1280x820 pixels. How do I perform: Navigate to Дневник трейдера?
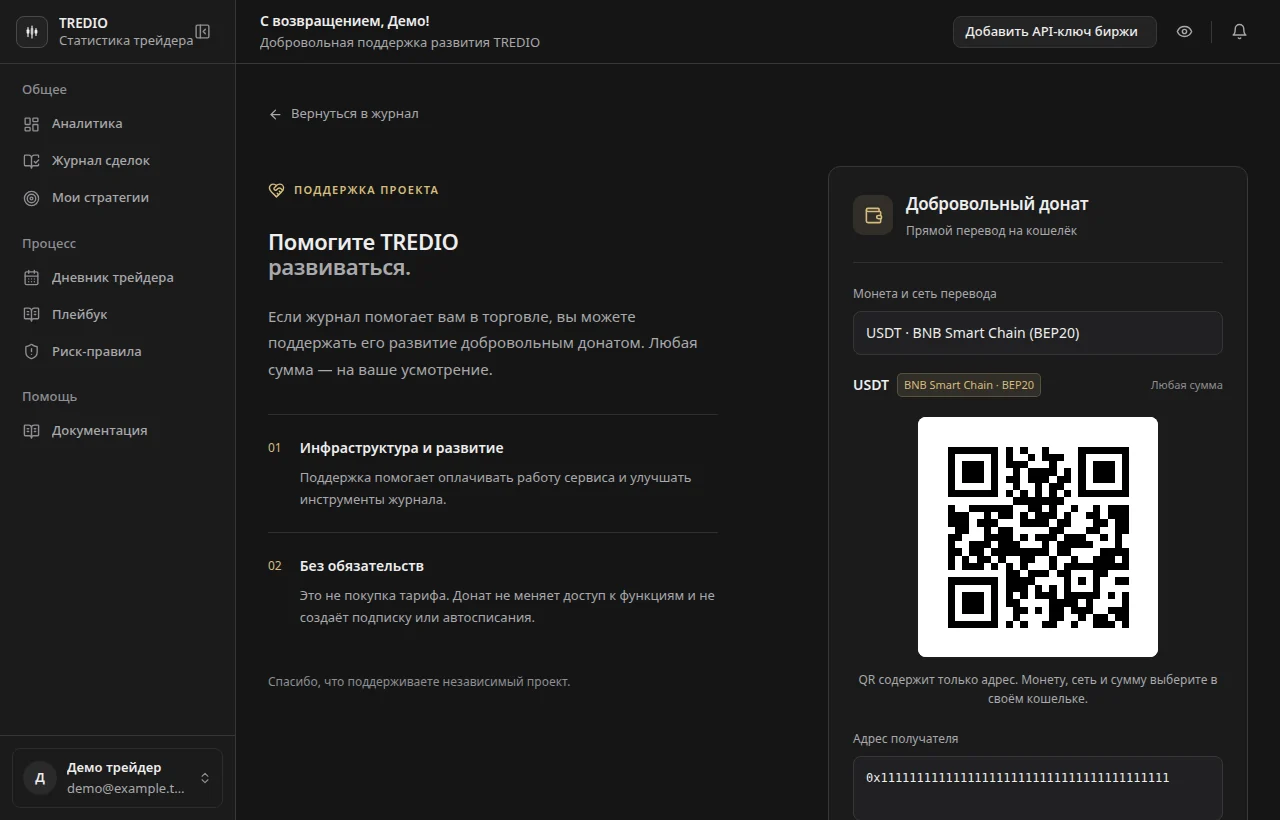[118, 278]
